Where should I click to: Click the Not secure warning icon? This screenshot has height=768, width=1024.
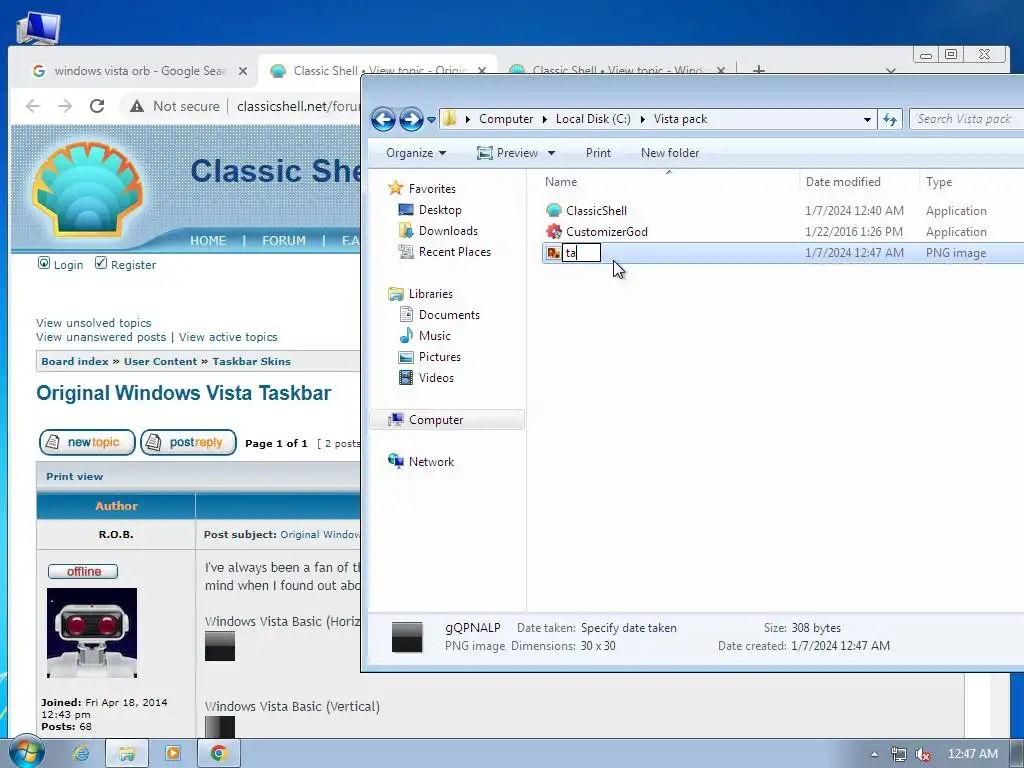click(x=136, y=106)
